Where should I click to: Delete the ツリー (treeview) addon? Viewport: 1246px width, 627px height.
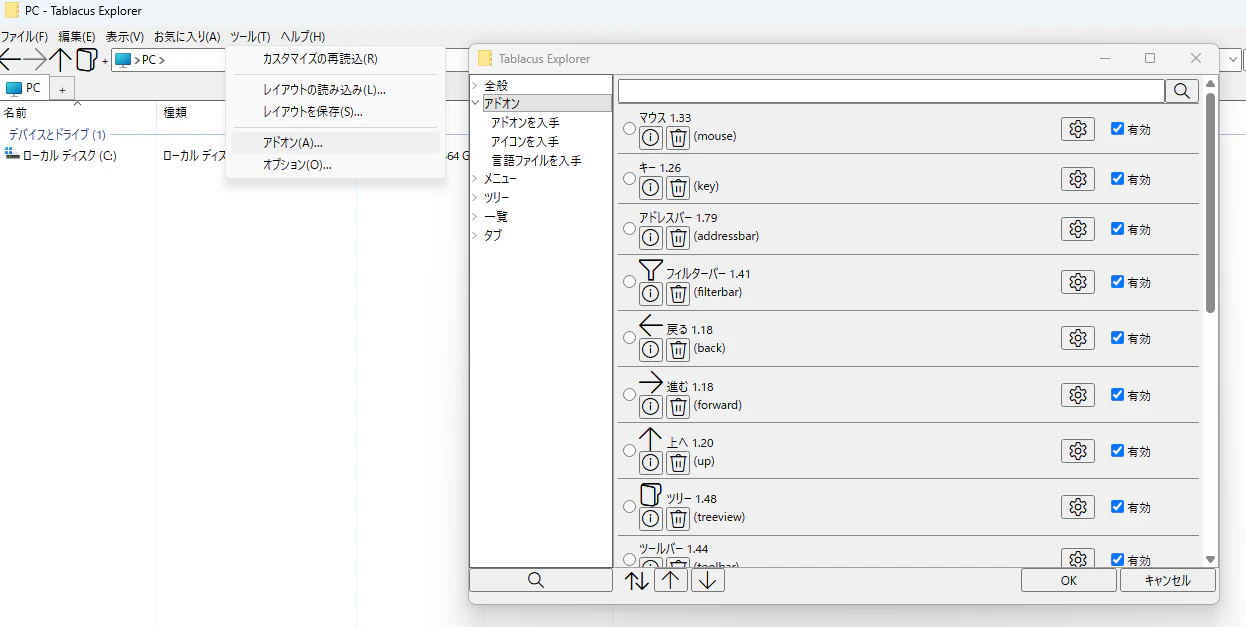point(678,518)
